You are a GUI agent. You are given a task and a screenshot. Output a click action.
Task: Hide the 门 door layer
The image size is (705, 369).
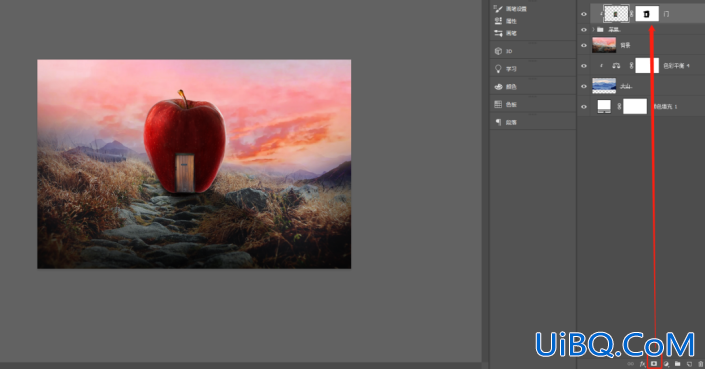tap(584, 14)
